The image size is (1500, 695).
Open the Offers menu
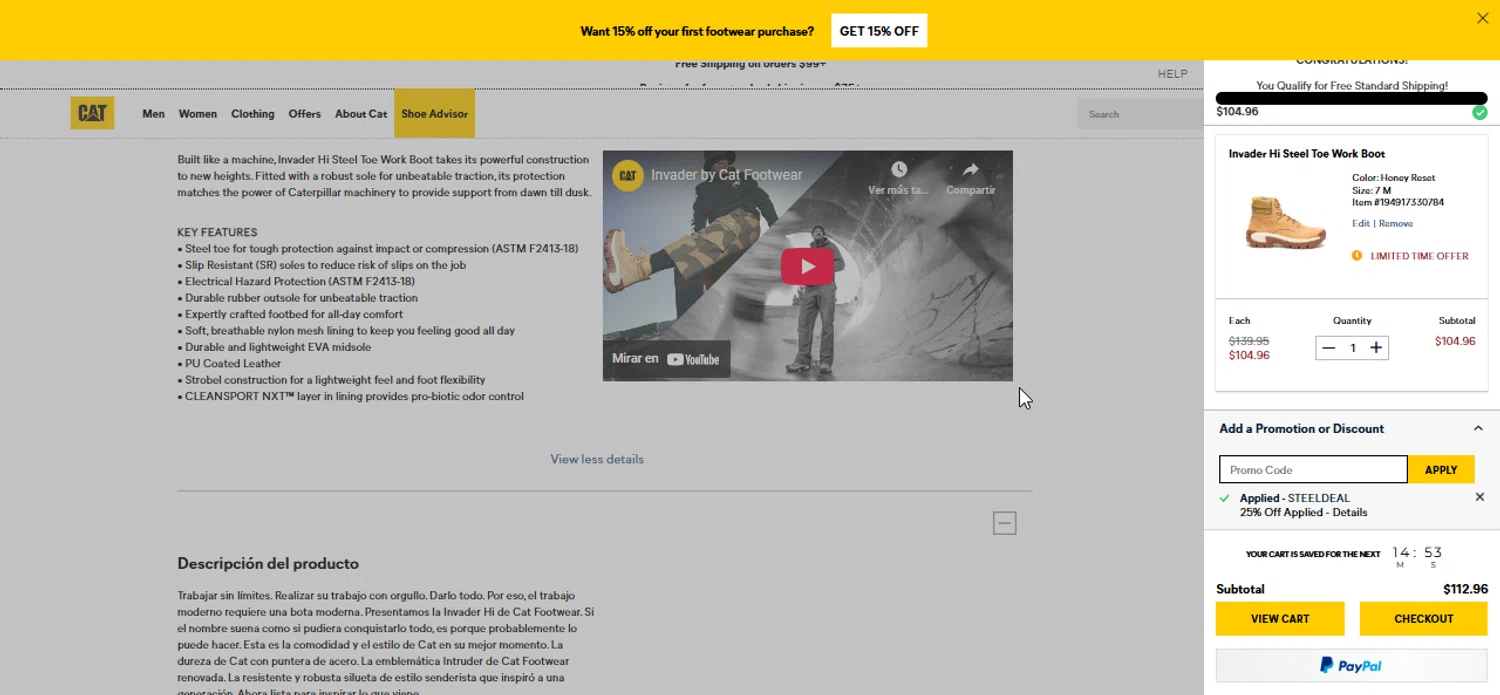coord(304,114)
